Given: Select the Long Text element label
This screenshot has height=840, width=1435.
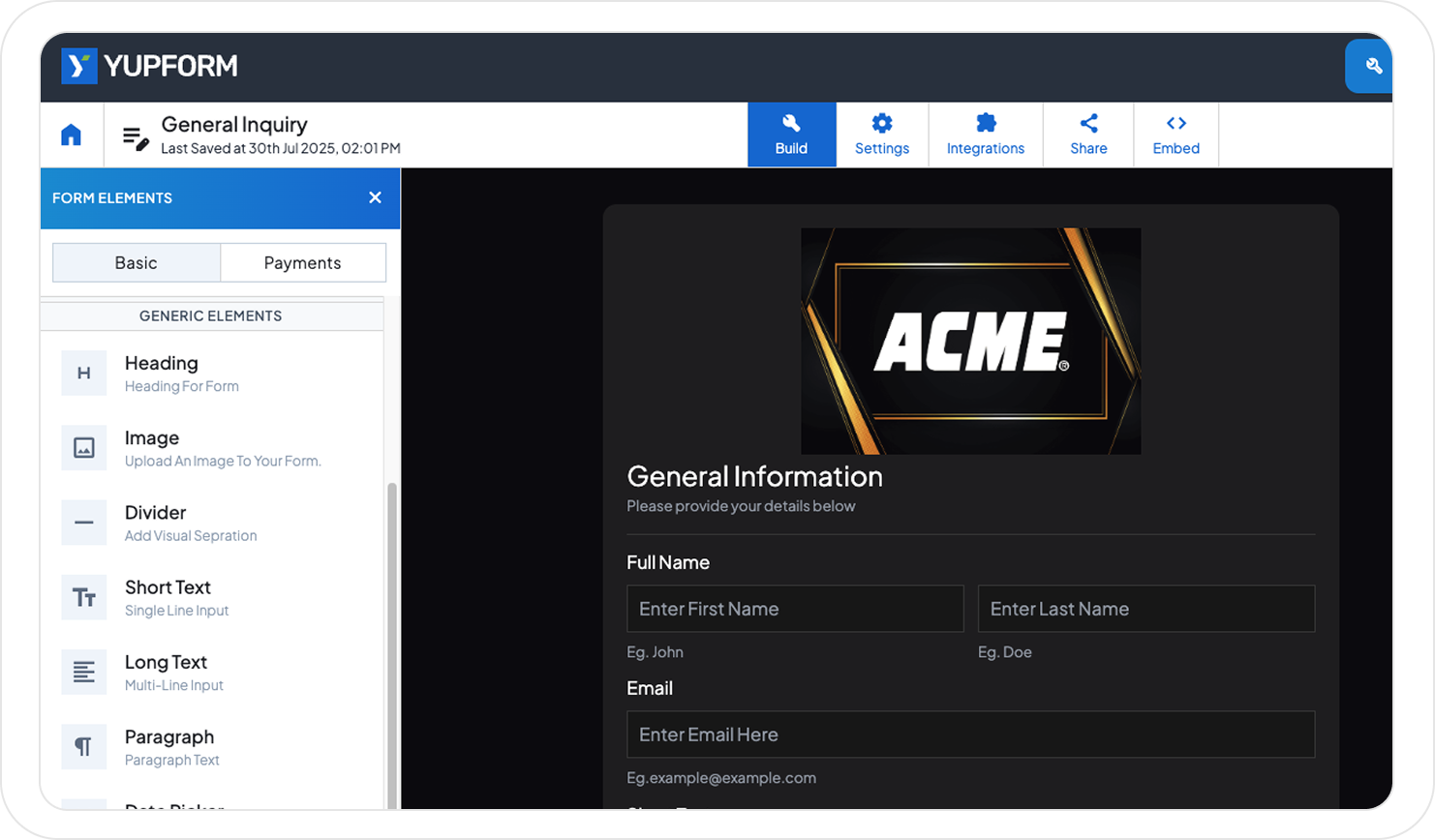Looking at the screenshot, I should 166,662.
